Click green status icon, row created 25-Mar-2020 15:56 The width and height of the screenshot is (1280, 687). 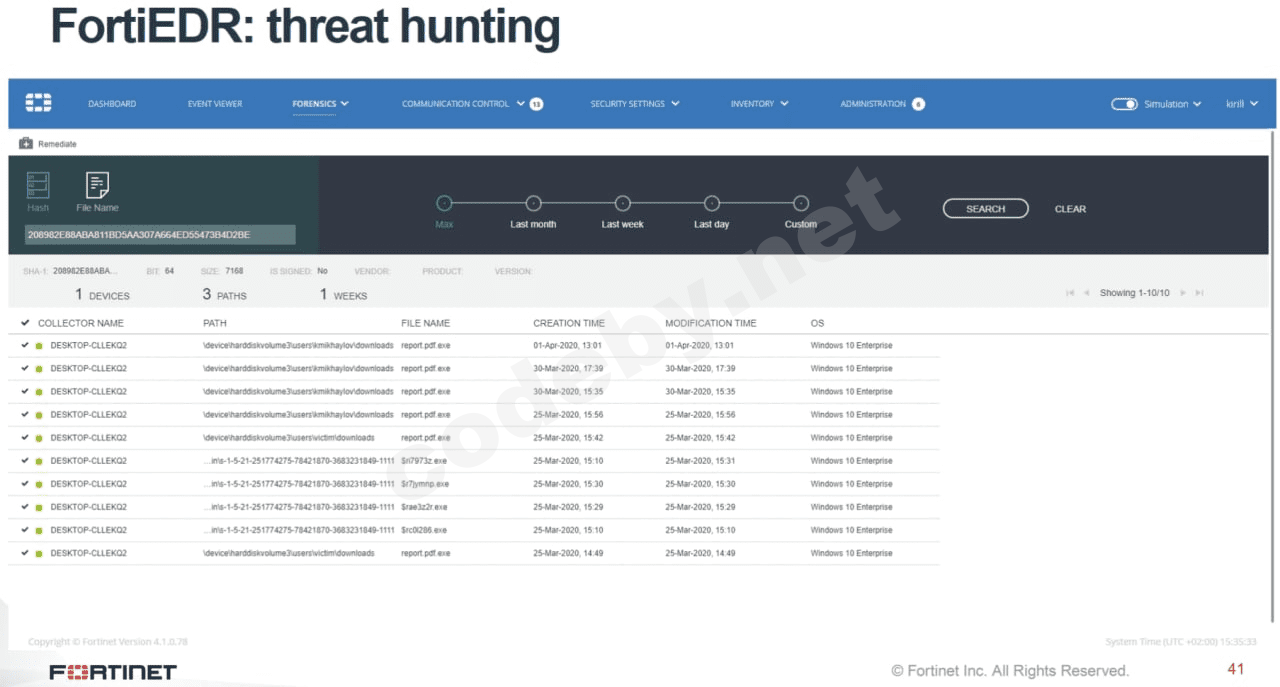point(39,415)
